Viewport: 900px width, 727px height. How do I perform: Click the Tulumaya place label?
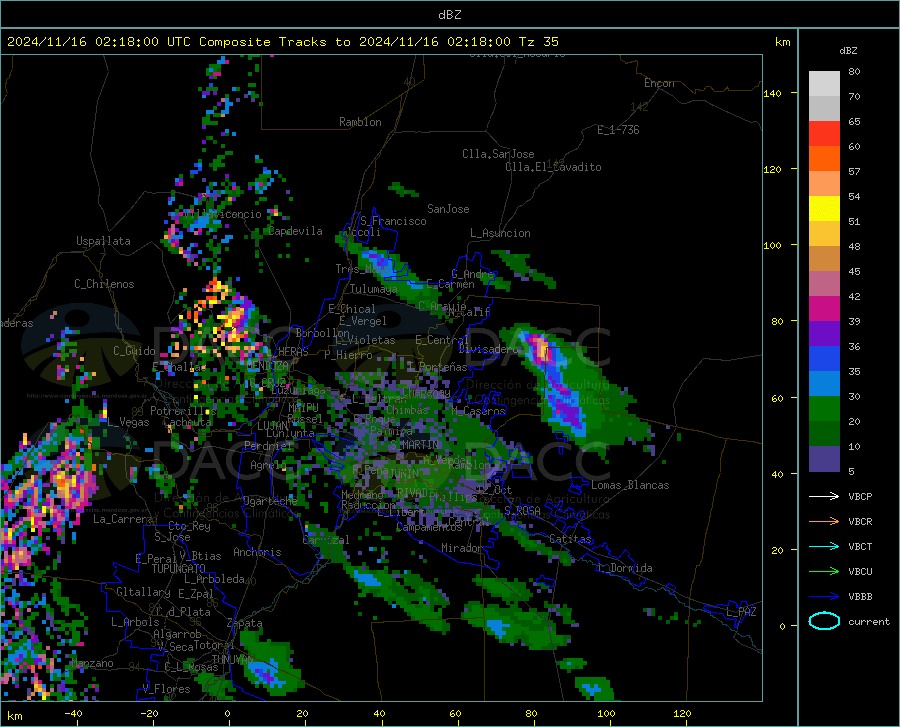tap(374, 289)
